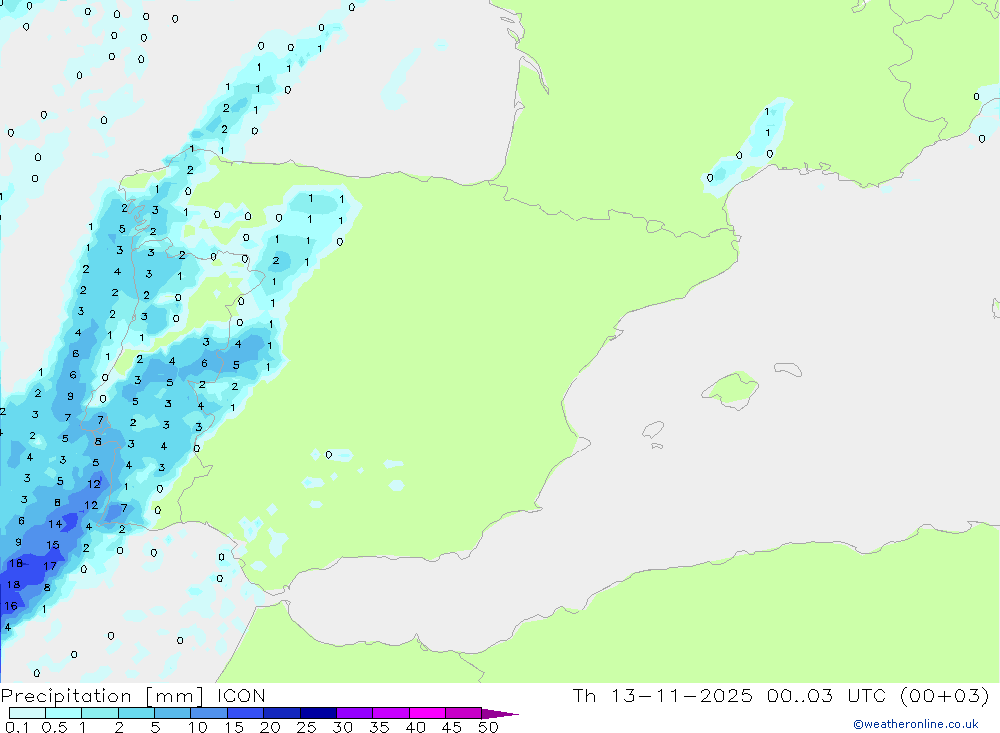Click the "ICON" model name label

click(241, 695)
